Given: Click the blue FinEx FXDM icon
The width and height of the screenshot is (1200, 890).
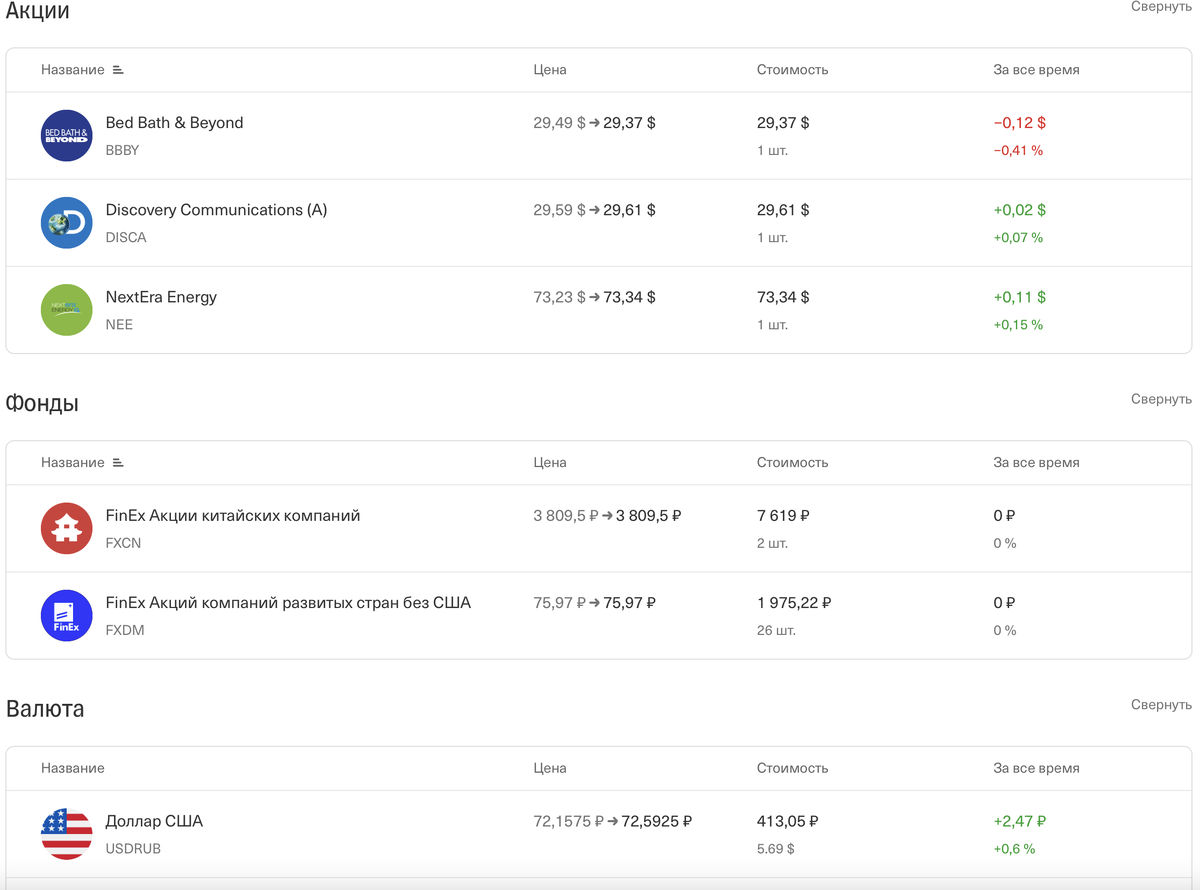Looking at the screenshot, I should [x=67, y=616].
